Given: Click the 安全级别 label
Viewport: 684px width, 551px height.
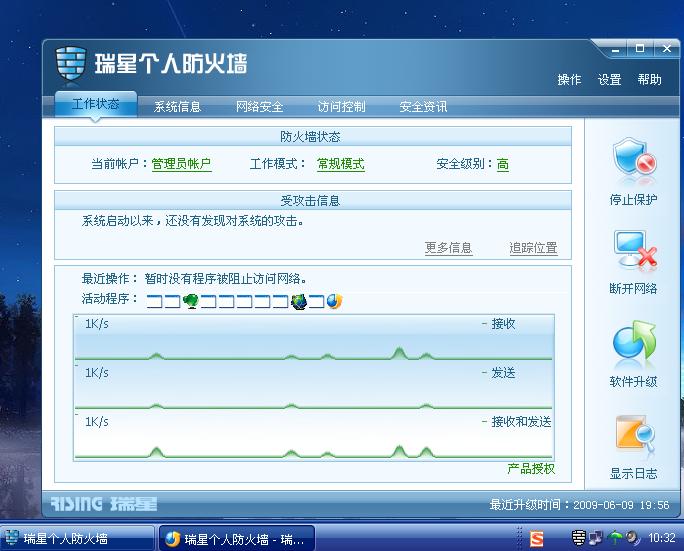Looking at the screenshot, I should pyautogui.click(x=464, y=164).
